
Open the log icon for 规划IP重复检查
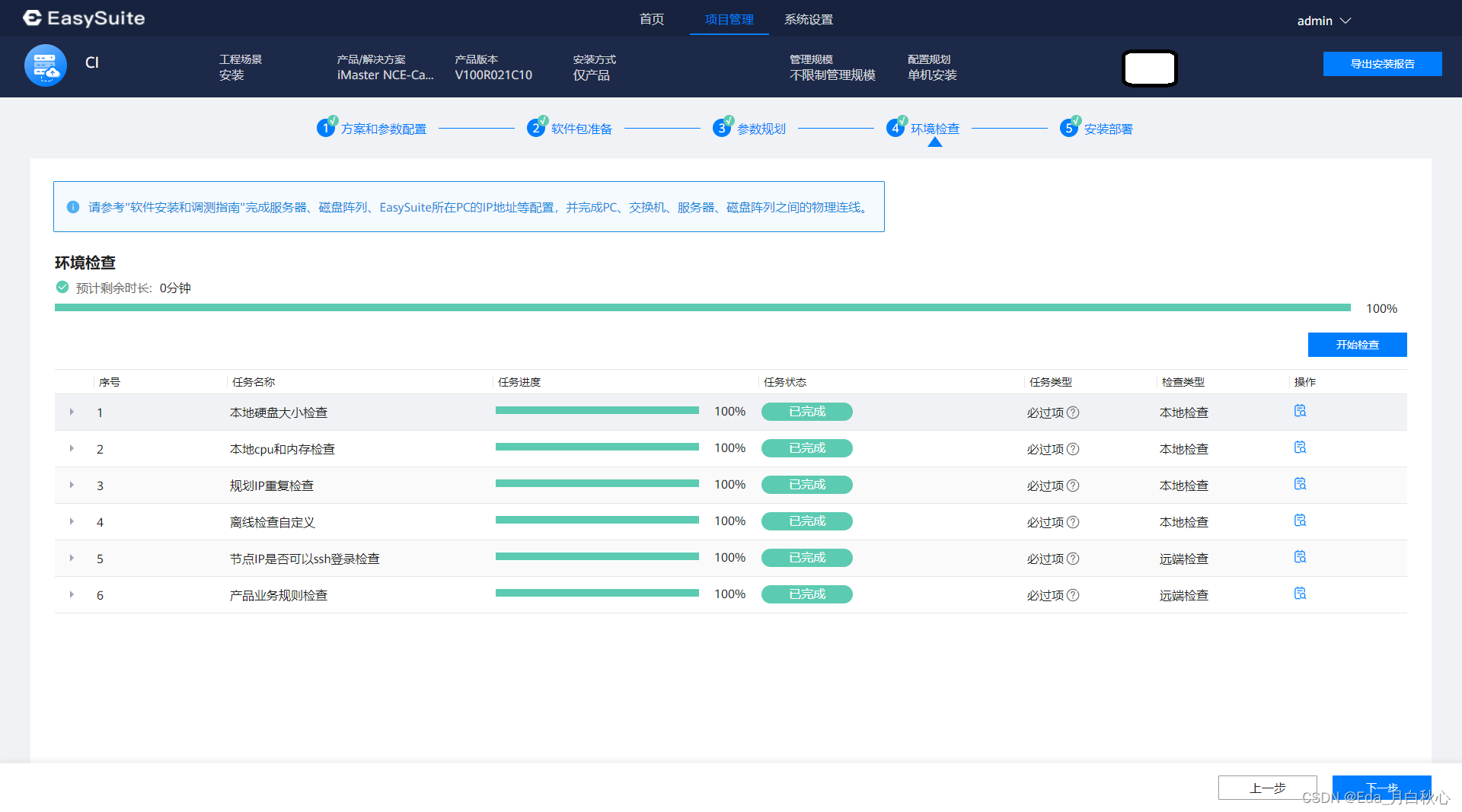point(1300,484)
